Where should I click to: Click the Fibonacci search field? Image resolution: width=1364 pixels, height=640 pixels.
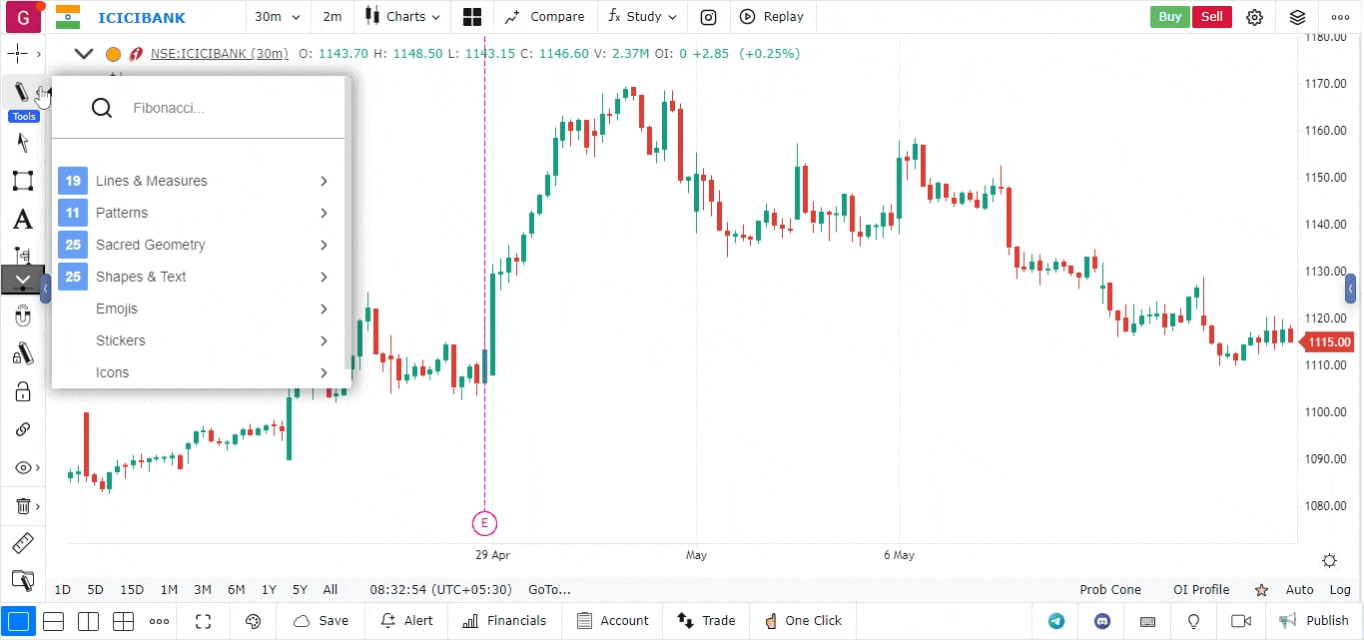click(230, 108)
